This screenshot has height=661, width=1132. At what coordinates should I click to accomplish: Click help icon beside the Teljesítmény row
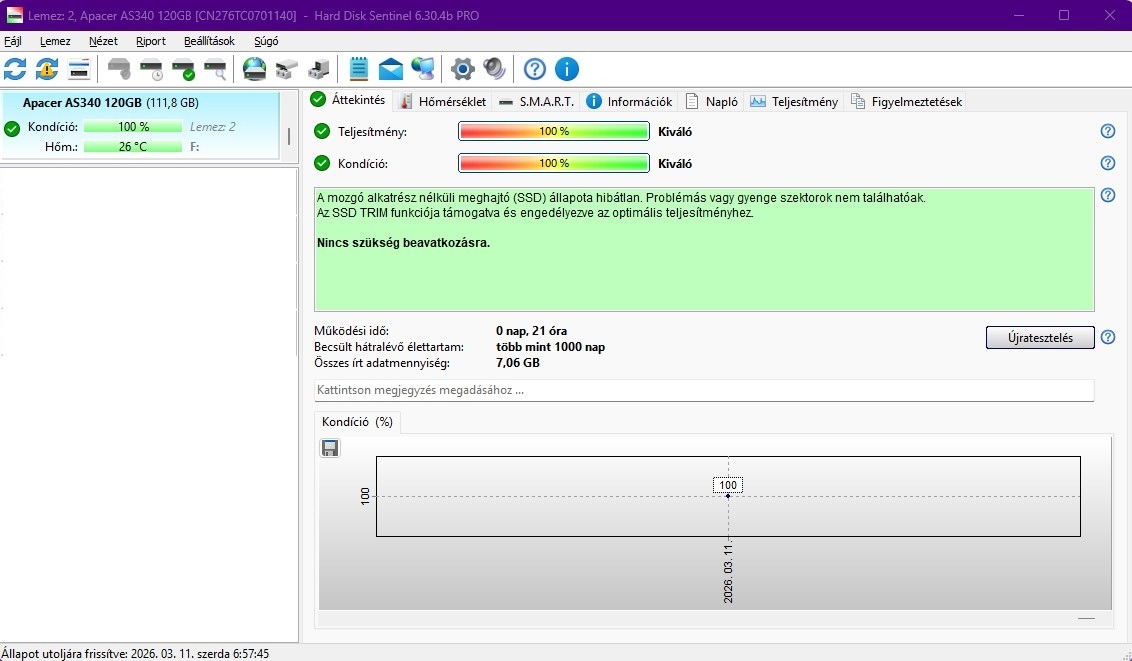pos(1107,131)
